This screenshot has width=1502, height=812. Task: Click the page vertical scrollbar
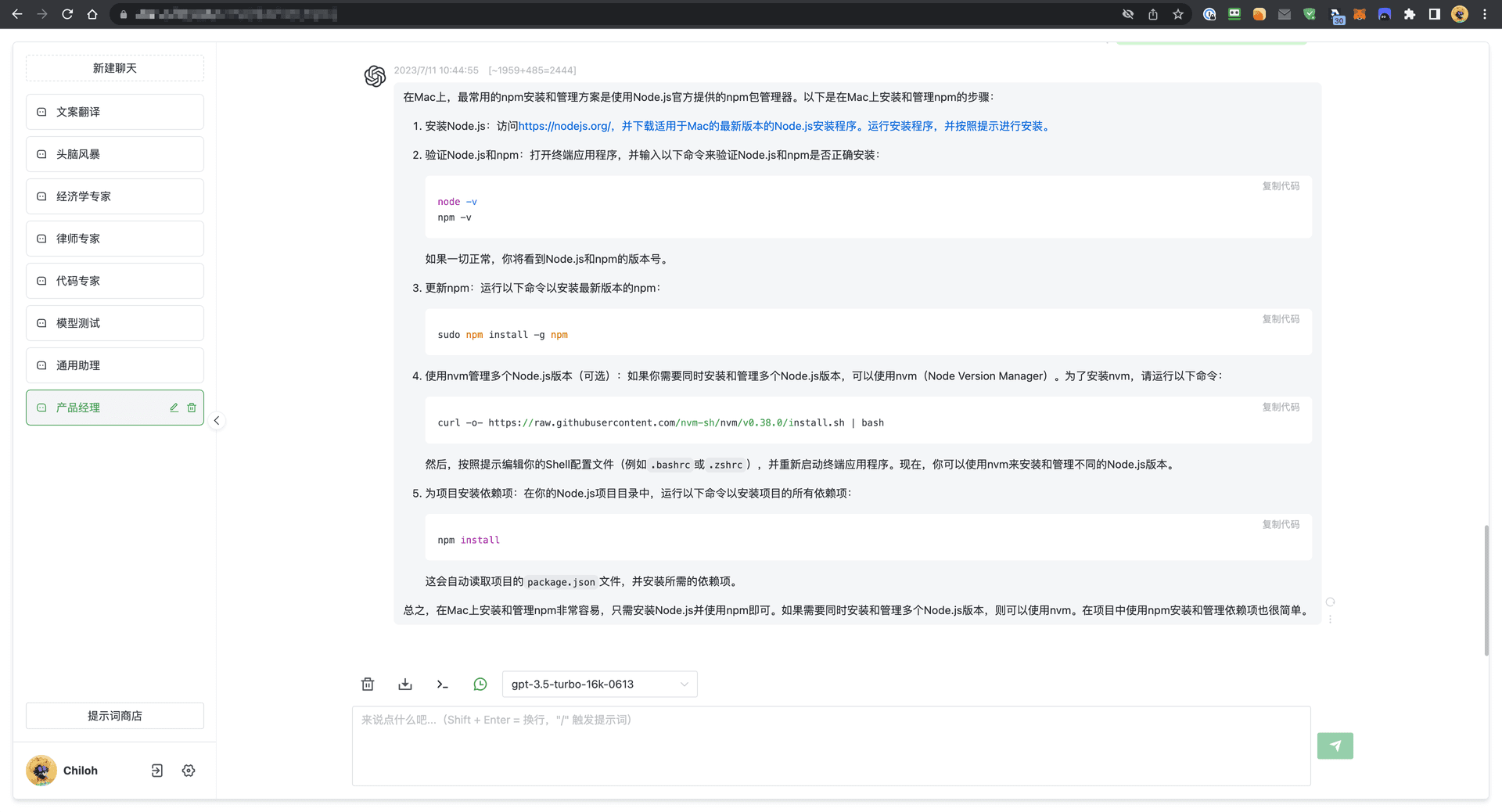click(1486, 591)
